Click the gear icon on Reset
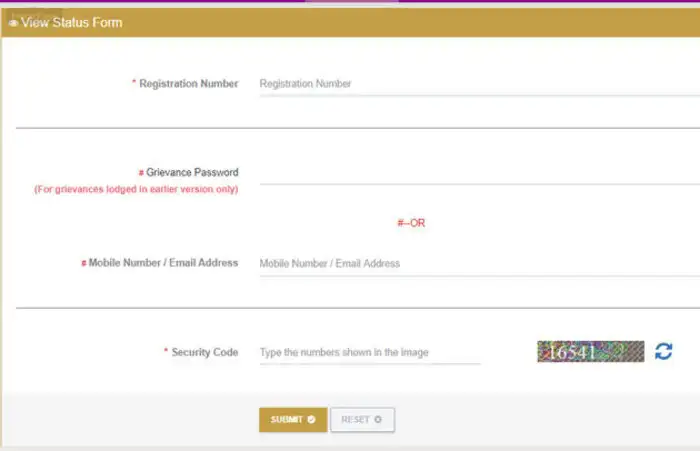700x451 pixels. pos(378,420)
